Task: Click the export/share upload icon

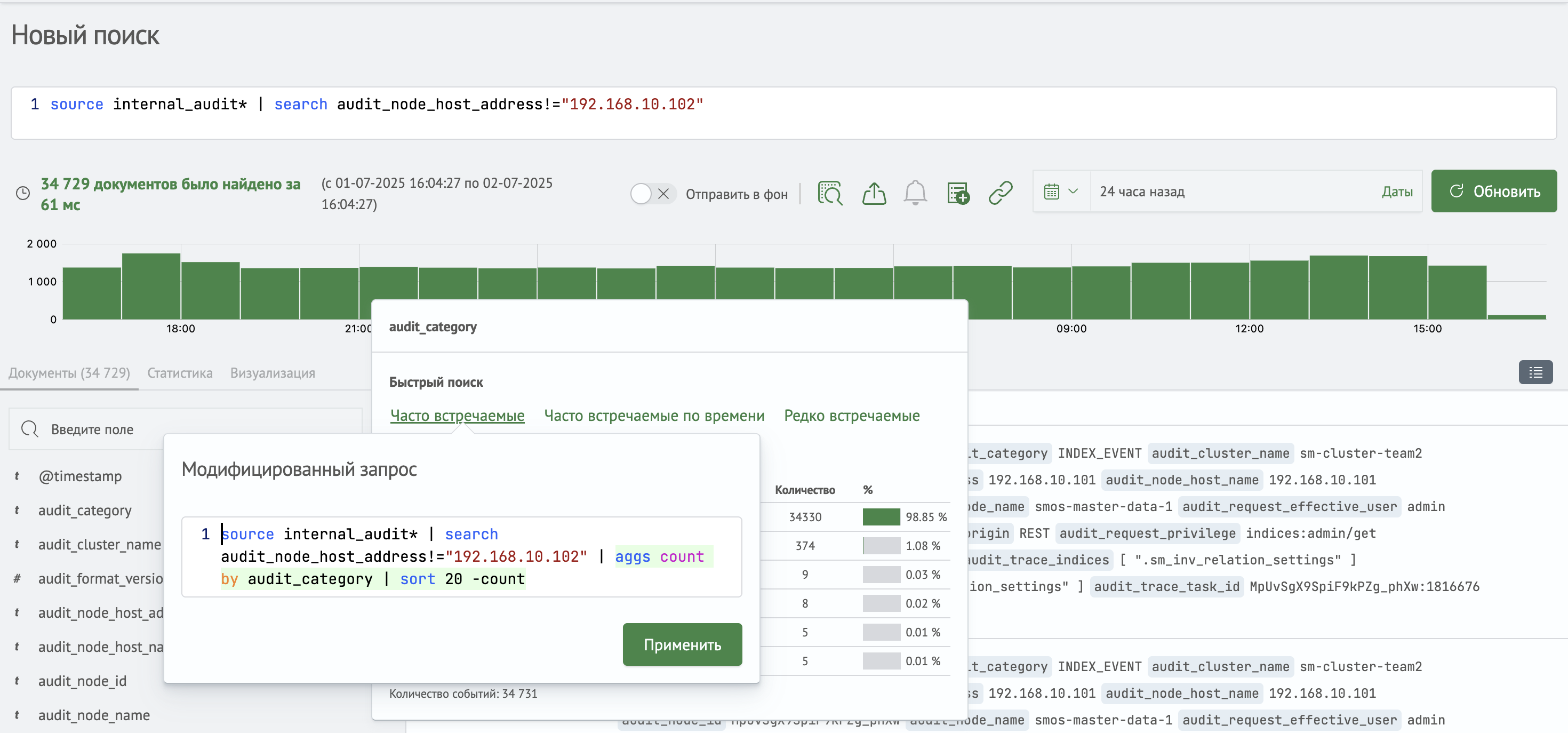Action: point(874,193)
